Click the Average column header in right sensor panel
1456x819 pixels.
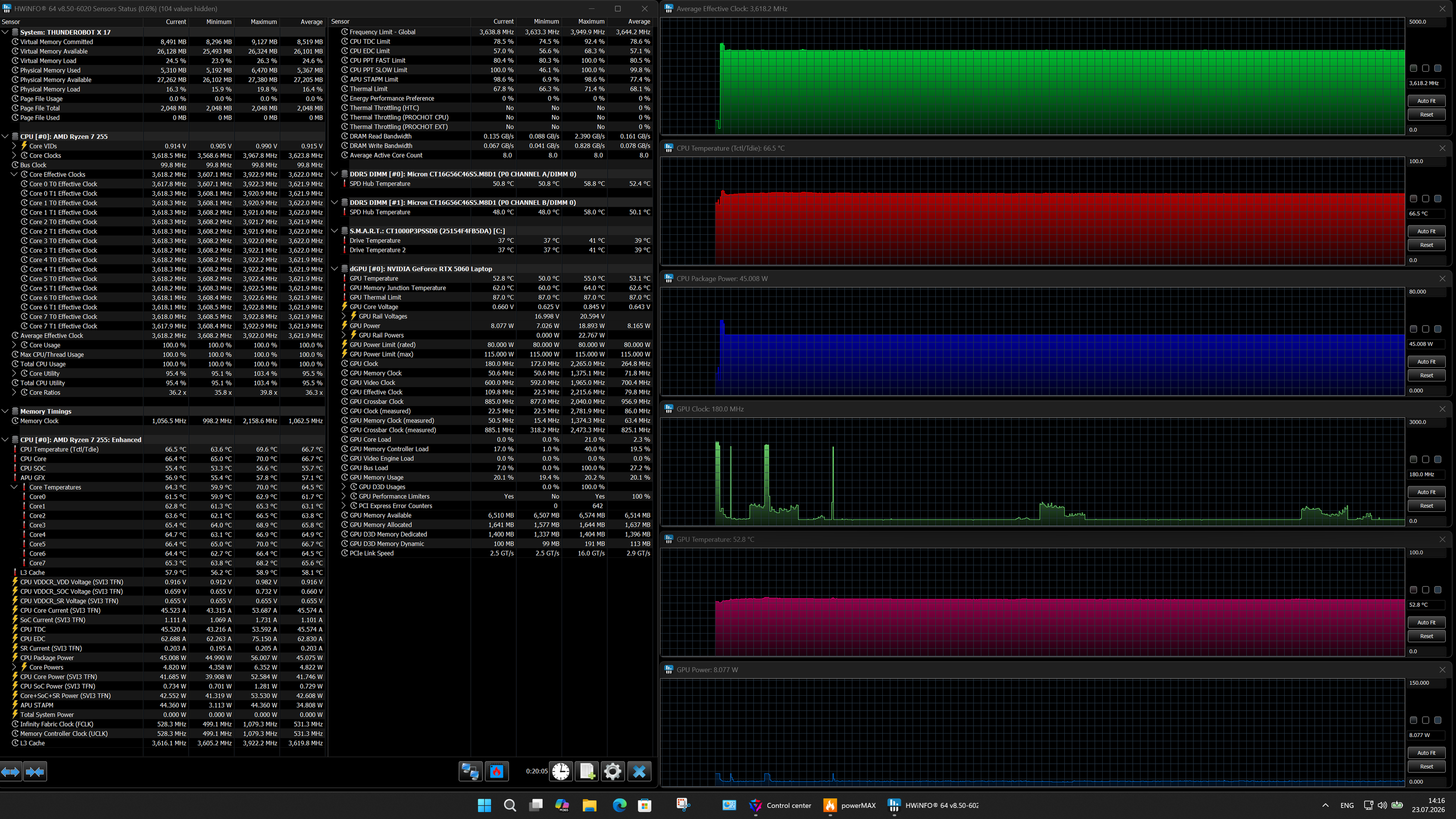629,21
